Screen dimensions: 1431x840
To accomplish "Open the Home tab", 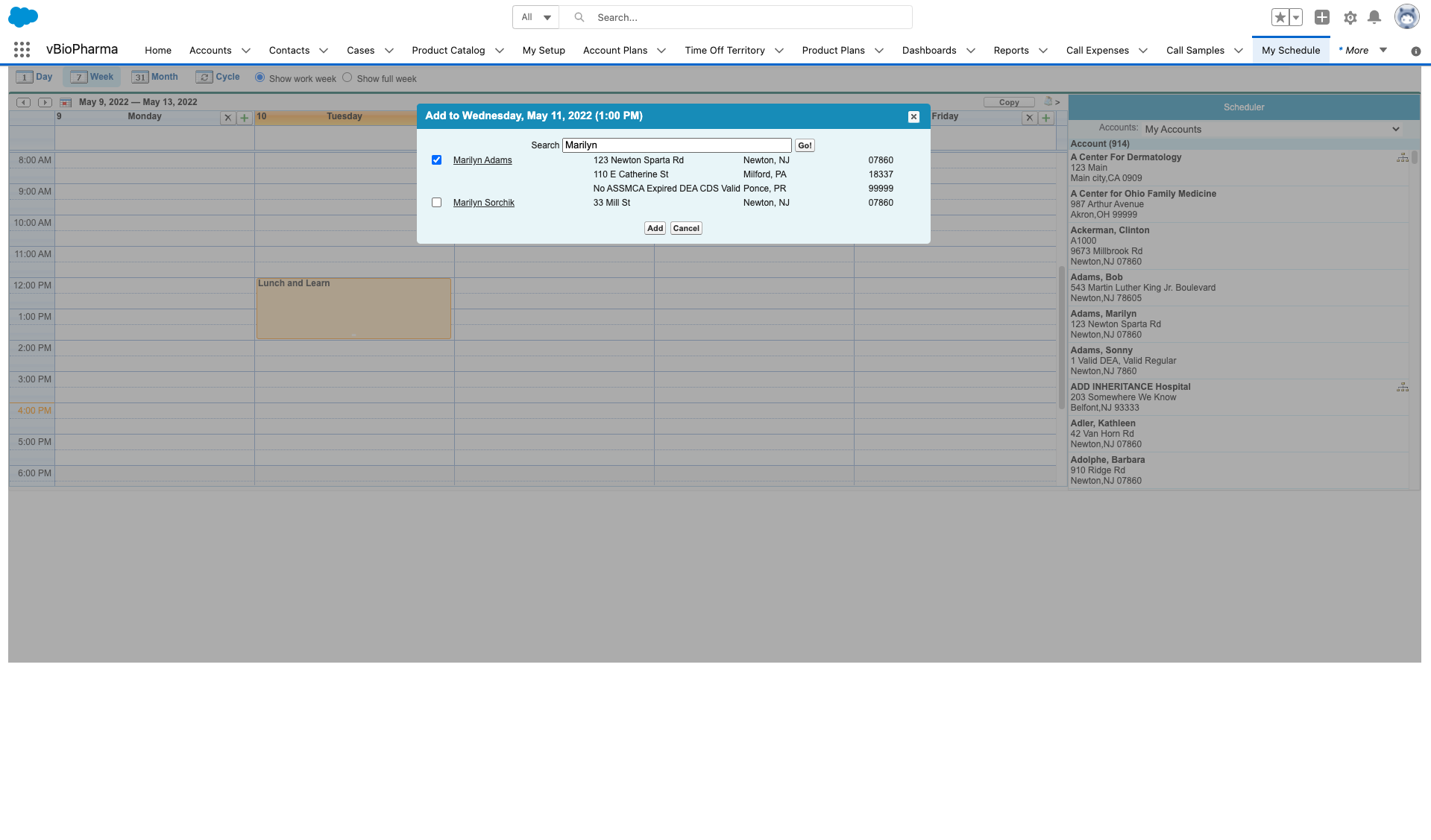I will (158, 51).
